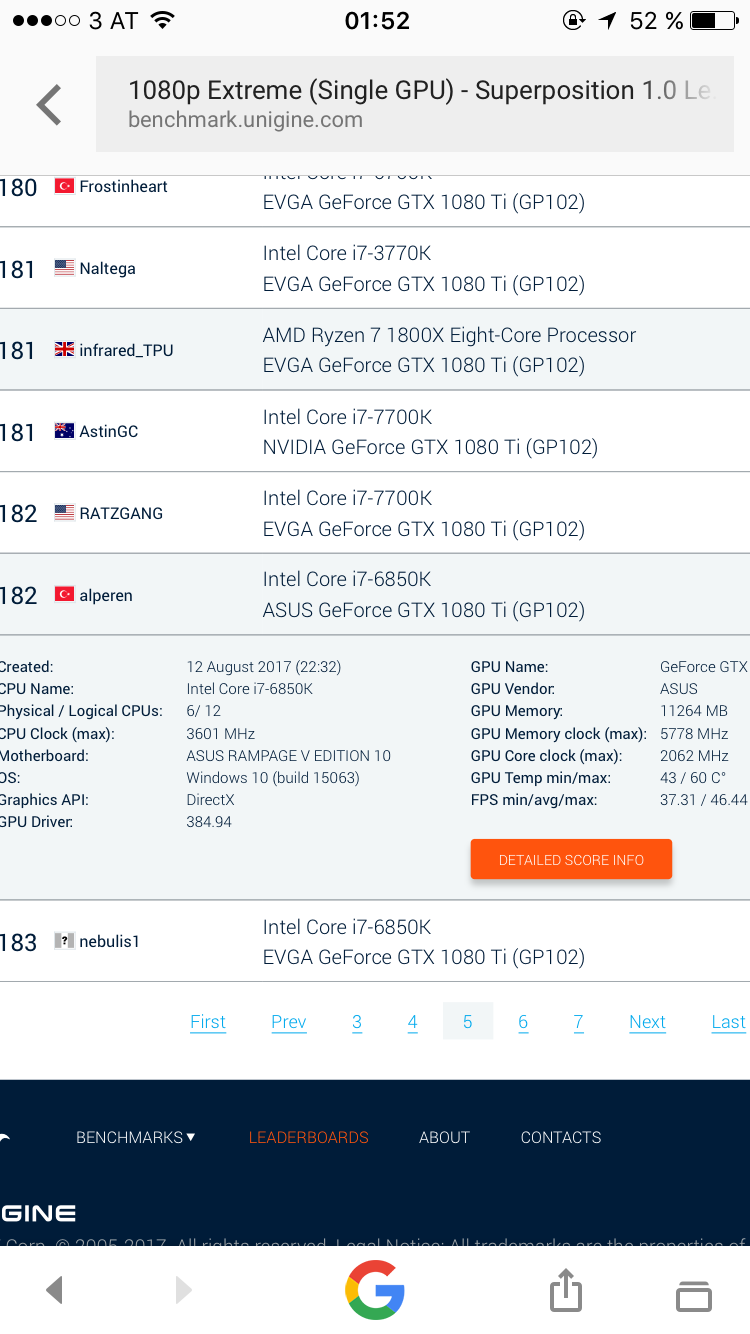The width and height of the screenshot is (750, 1334).
Task: Open pagination page 6
Action: [x=523, y=1021]
